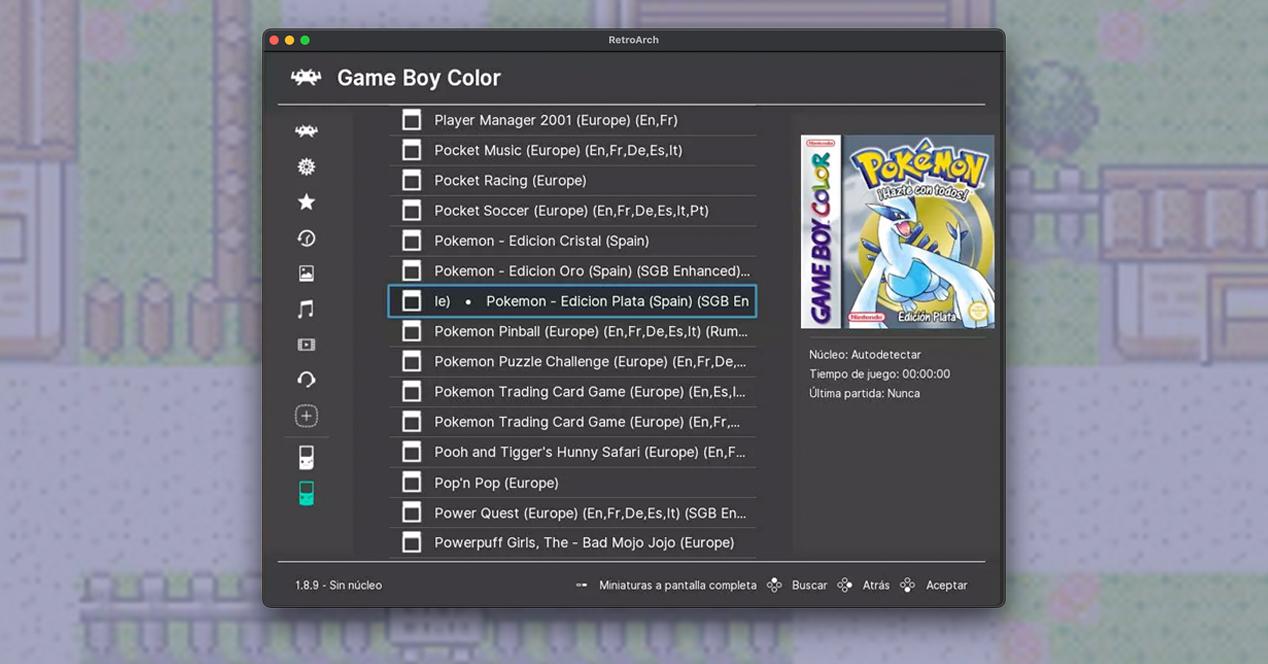
Task: Click the Núcleo: Autodetectar text
Action: click(865, 355)
